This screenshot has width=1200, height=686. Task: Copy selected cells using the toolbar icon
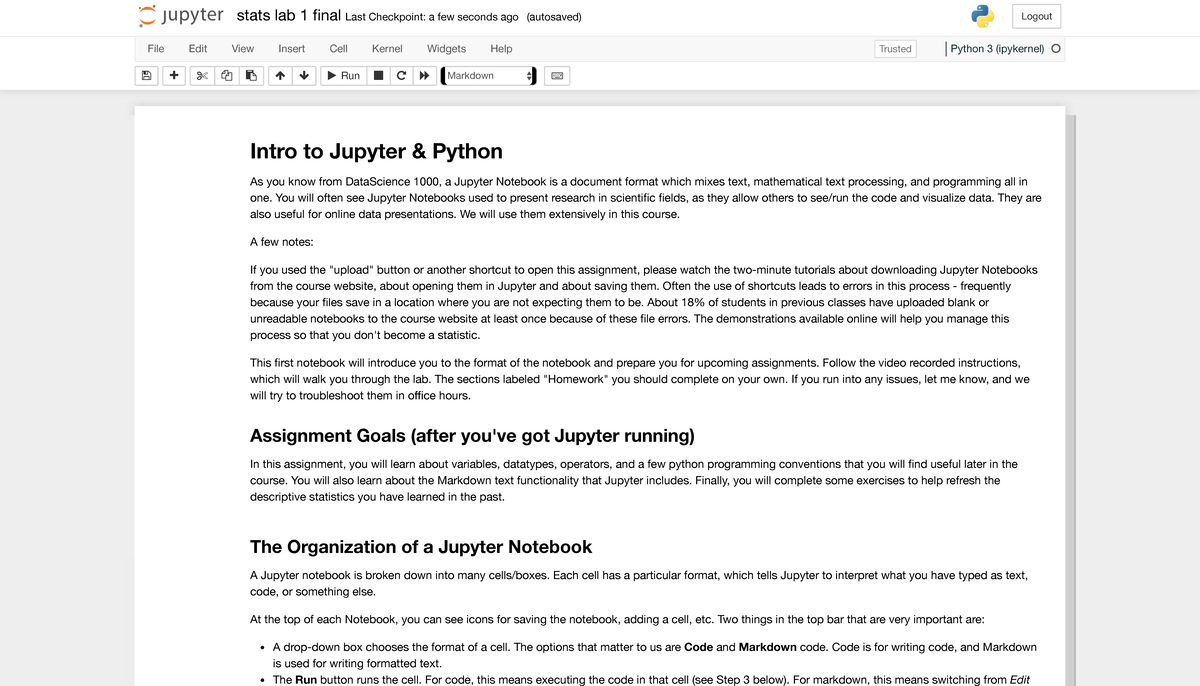click(226, 76)
